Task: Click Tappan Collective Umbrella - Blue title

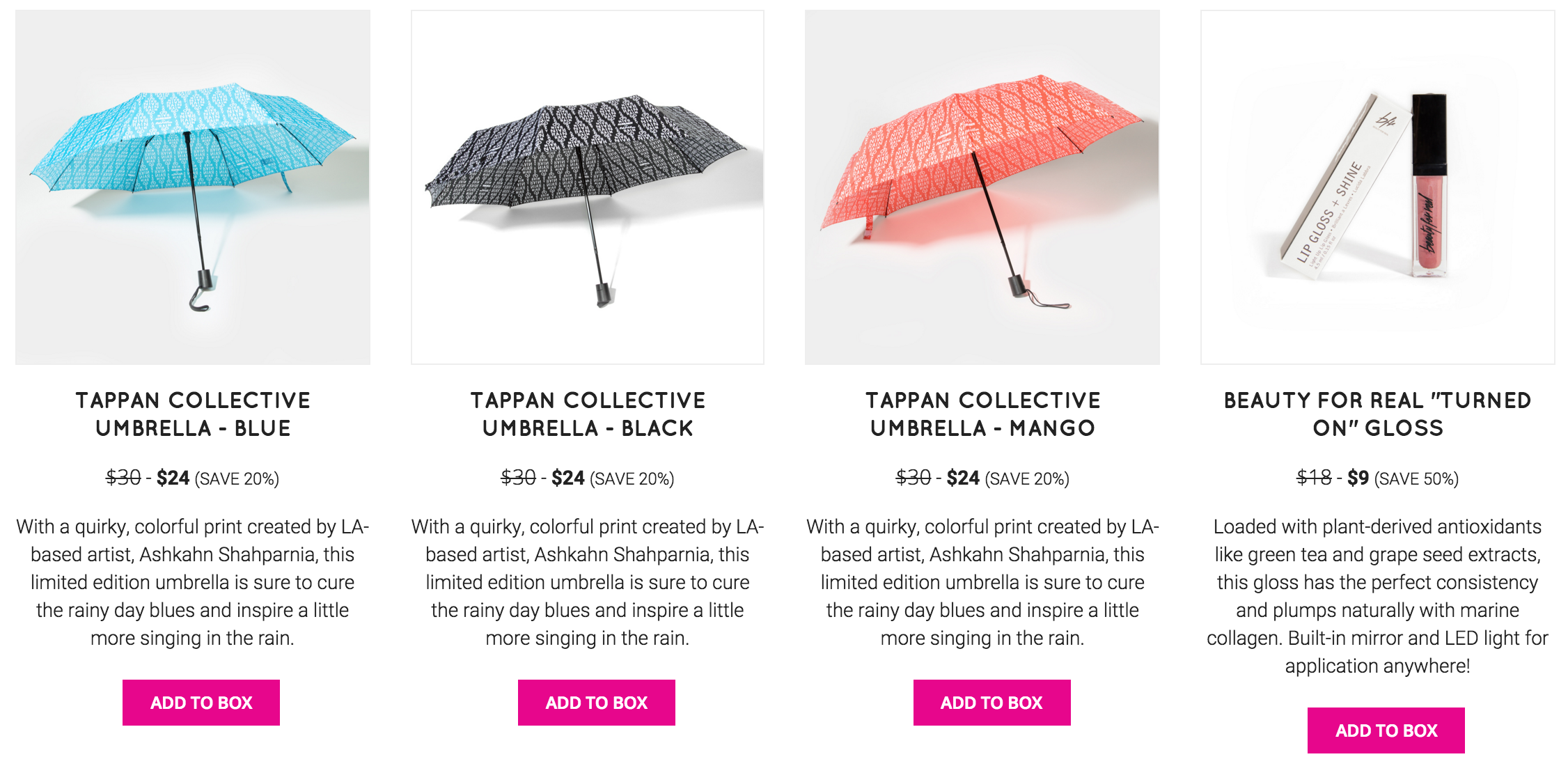Action: 193,414
